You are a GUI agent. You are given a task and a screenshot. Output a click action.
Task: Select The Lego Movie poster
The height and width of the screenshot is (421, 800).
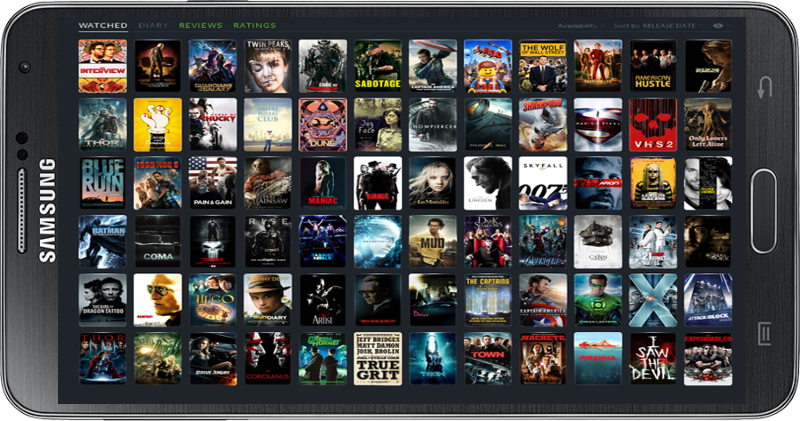pyautogui.click(x=488, y=66)
